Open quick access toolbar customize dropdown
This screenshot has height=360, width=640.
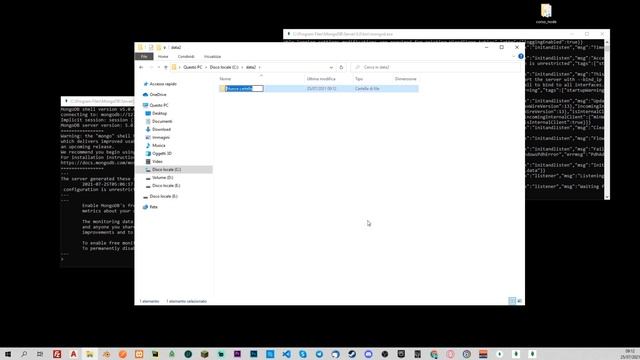(164, 48)
